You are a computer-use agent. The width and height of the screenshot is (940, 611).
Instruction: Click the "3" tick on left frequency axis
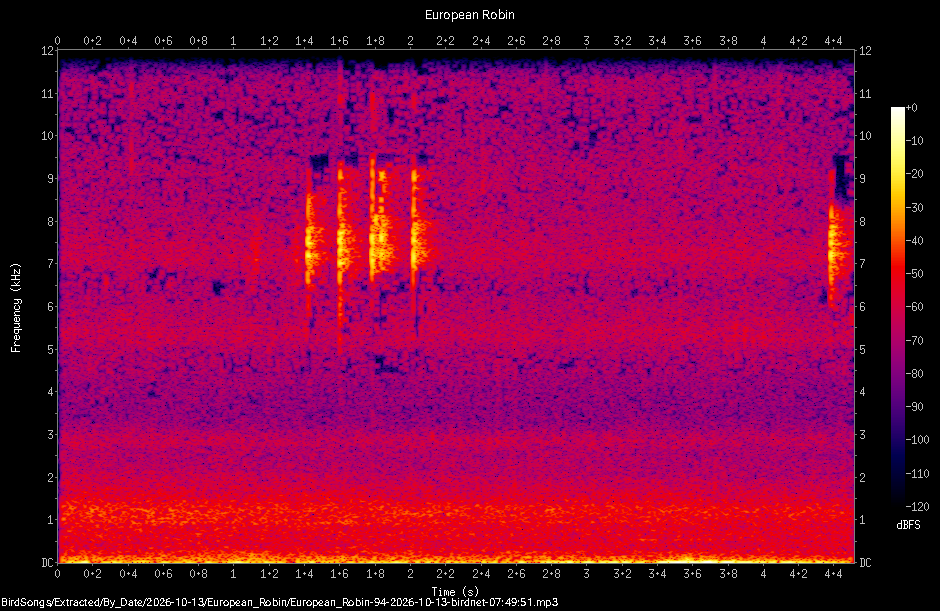(51, 434)
